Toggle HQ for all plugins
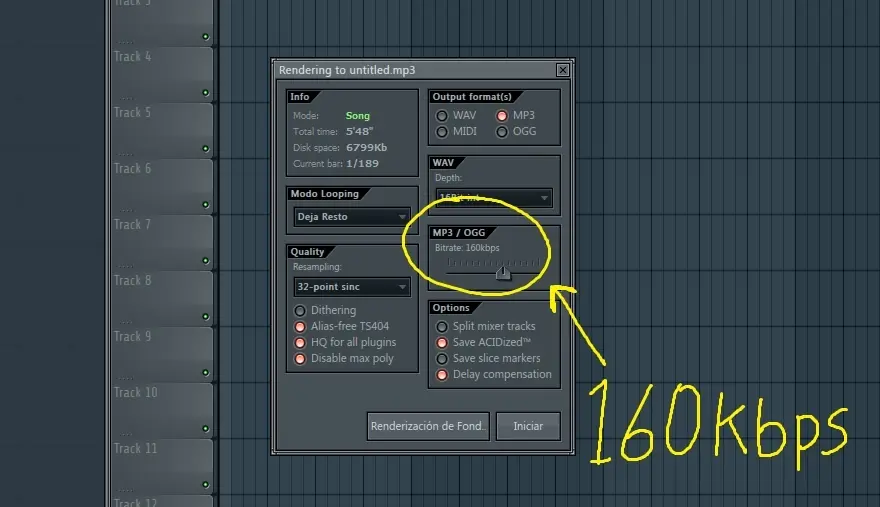This screenshot has width=880, height=507. click(x=300, y=342)
